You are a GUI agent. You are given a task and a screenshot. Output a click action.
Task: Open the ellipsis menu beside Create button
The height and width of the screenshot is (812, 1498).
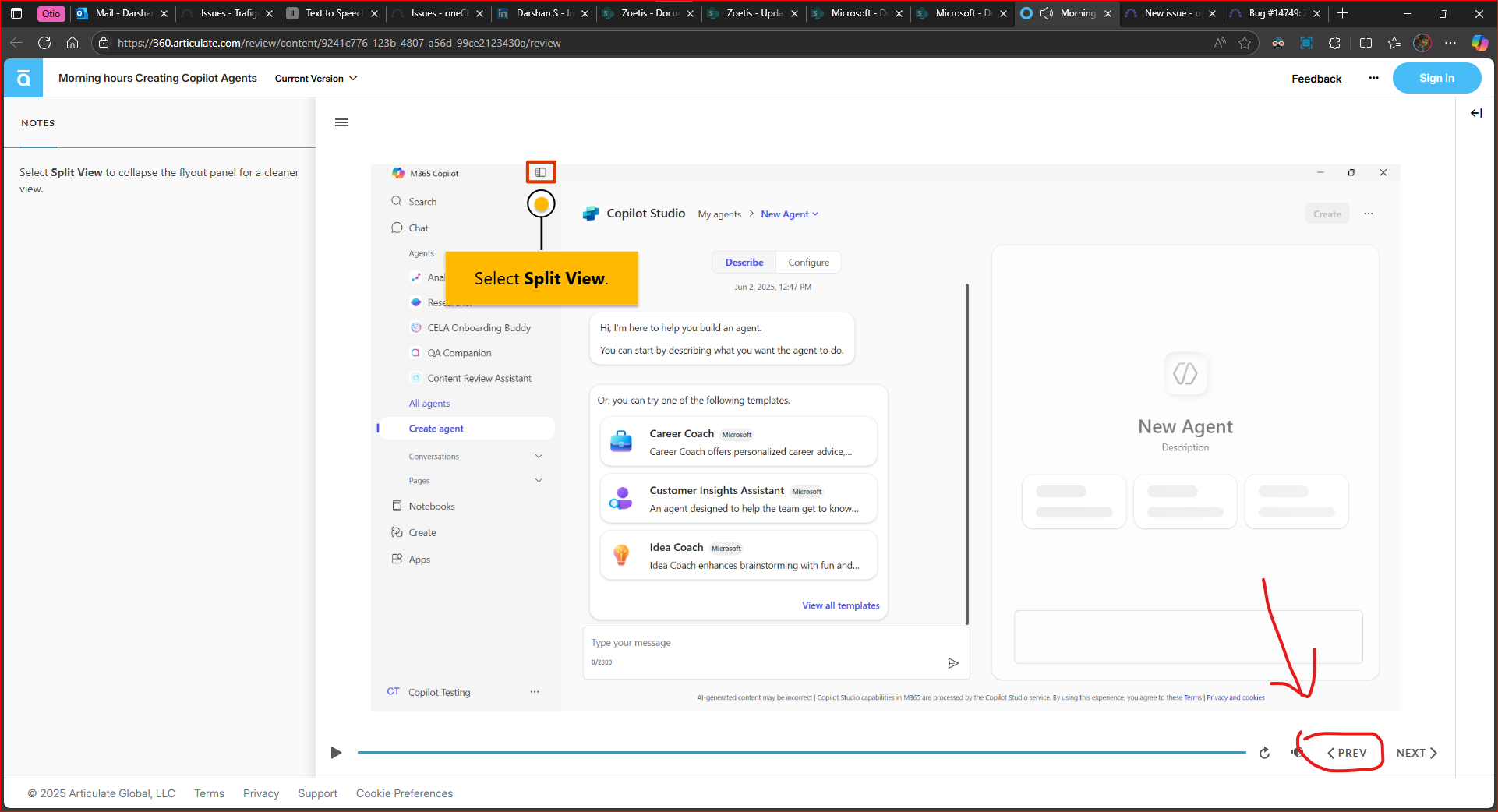coord(1369,214)
